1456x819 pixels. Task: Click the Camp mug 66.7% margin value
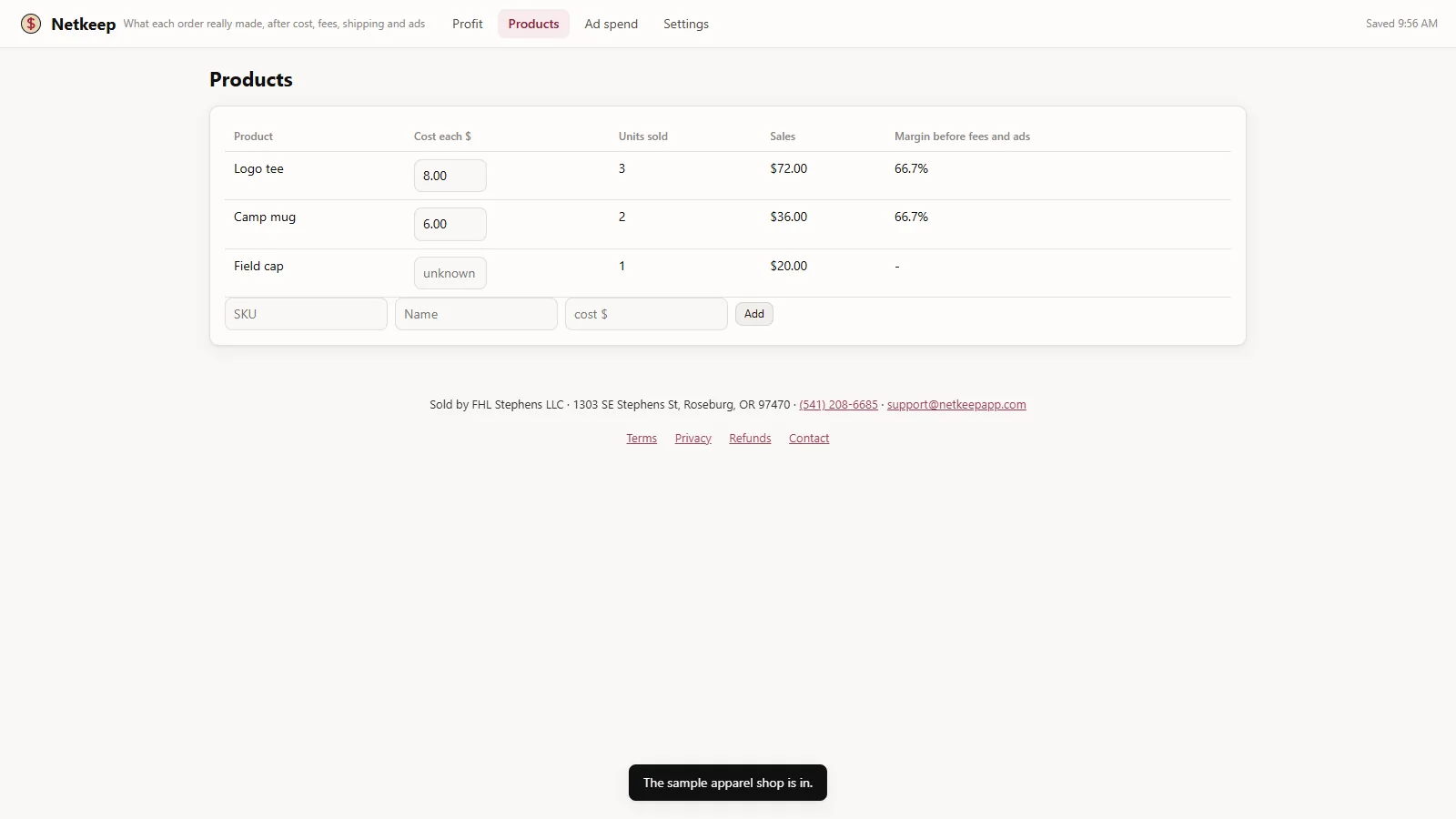tap(911, 217)
